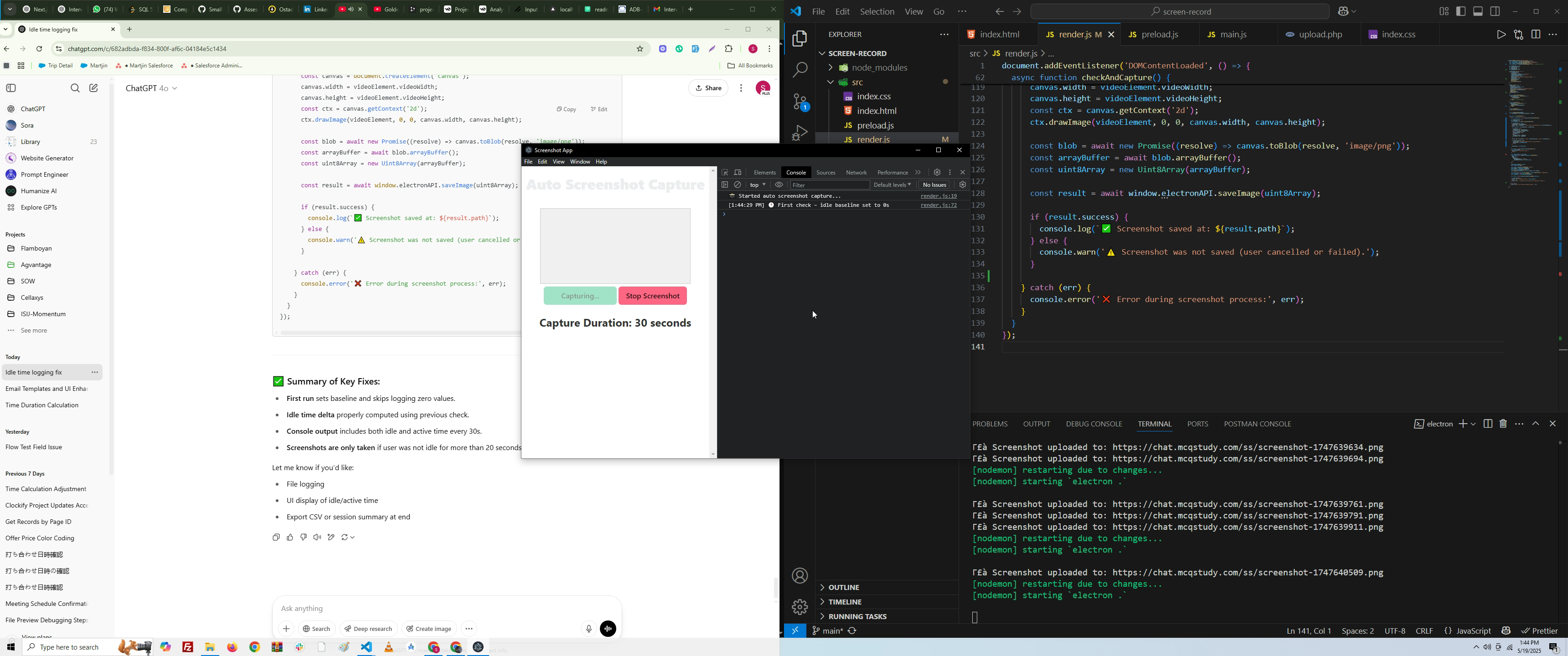Screen dimensions: 1568x656
Task: Kill the electron terminal with trash icon
Action: click(x=1503, y=424)
